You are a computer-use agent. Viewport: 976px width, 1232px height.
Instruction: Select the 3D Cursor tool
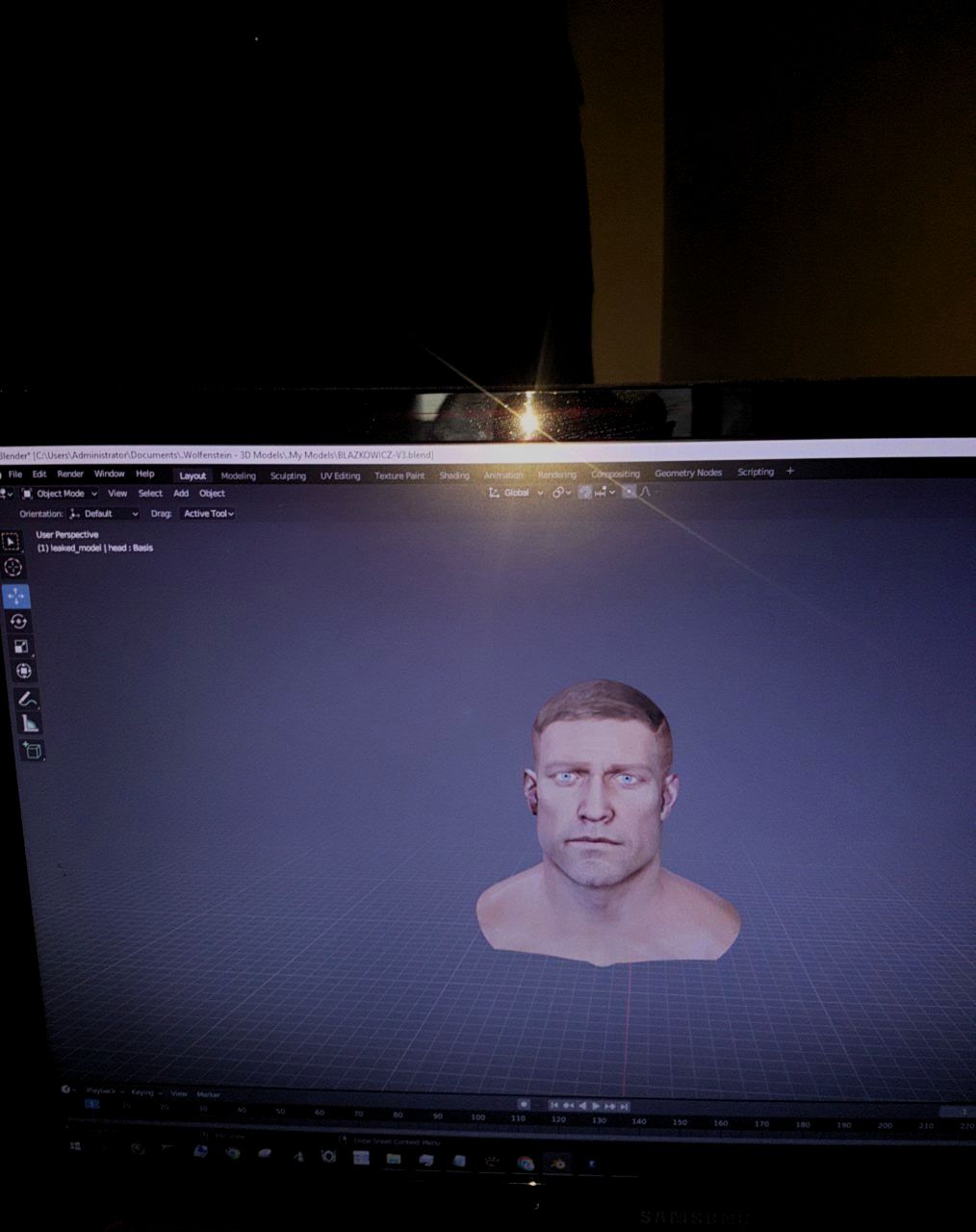point(13,567)
